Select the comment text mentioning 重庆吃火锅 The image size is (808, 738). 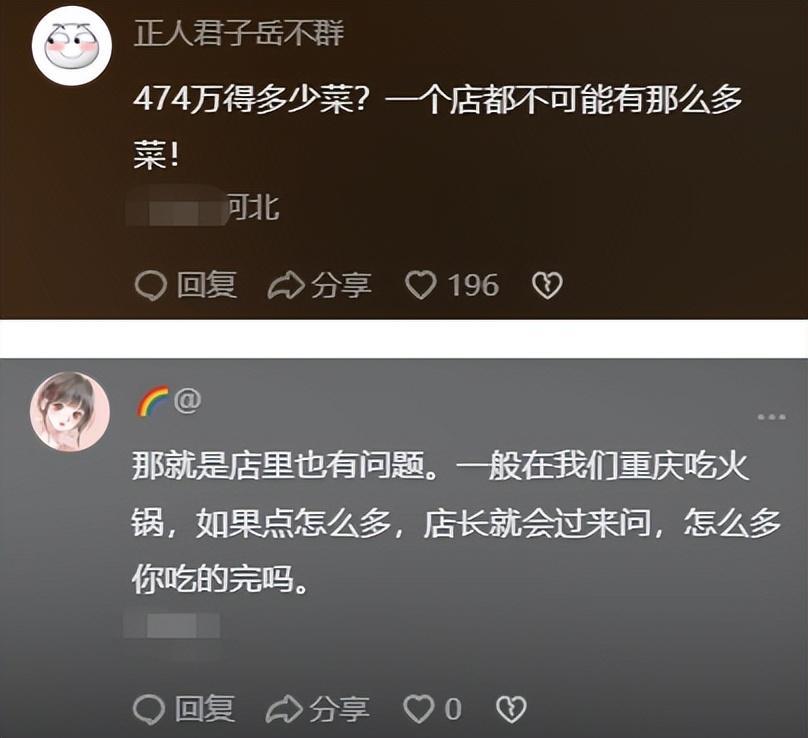457,523
